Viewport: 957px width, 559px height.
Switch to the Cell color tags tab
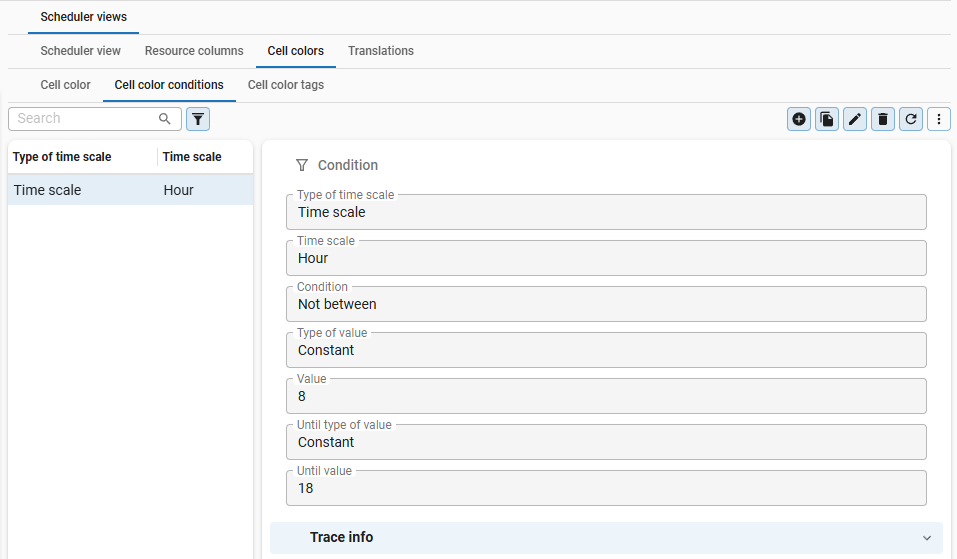click(285, 85)
